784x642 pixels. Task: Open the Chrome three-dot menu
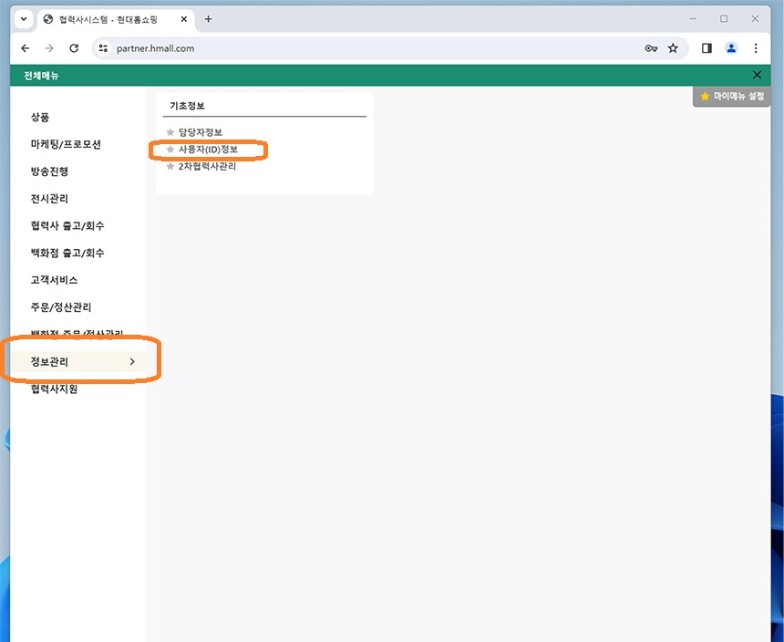(x=756, y=48)
